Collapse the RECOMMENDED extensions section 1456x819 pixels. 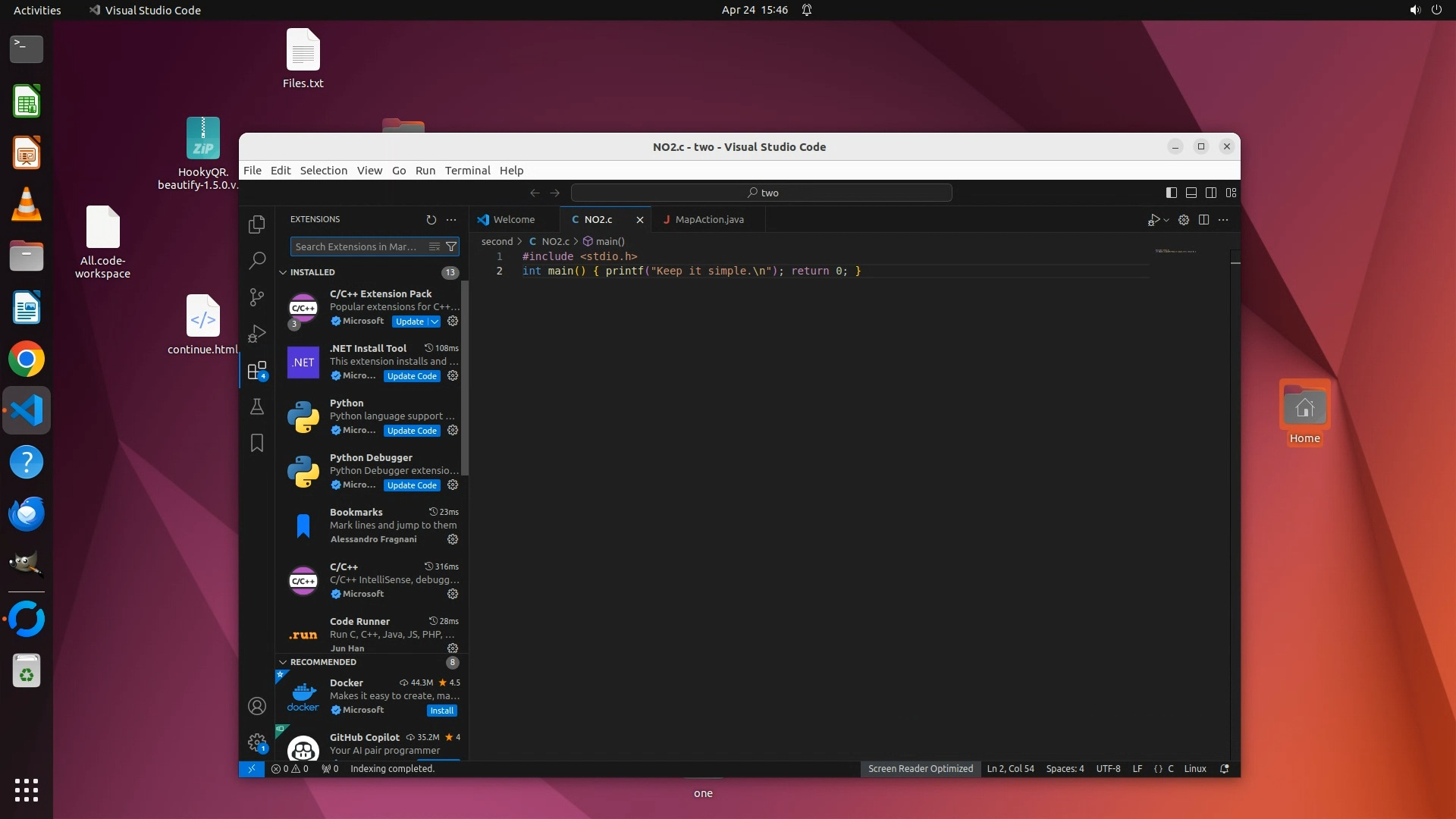(284, 662)
